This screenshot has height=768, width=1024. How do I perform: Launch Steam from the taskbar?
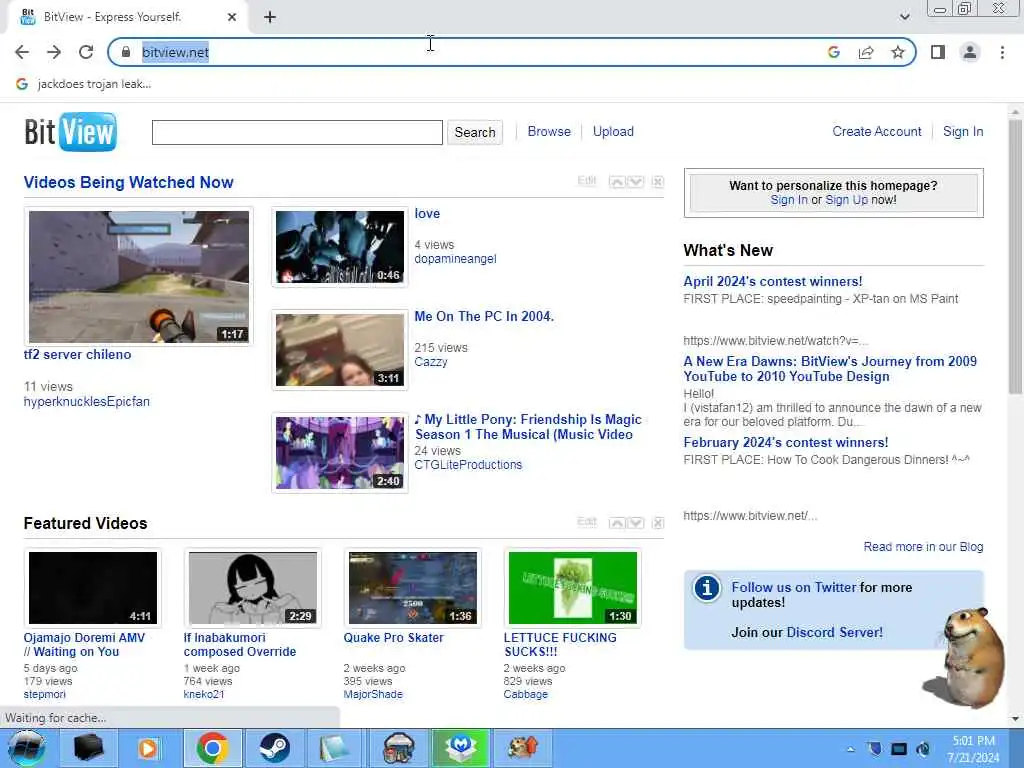click(x=274, y=748)
